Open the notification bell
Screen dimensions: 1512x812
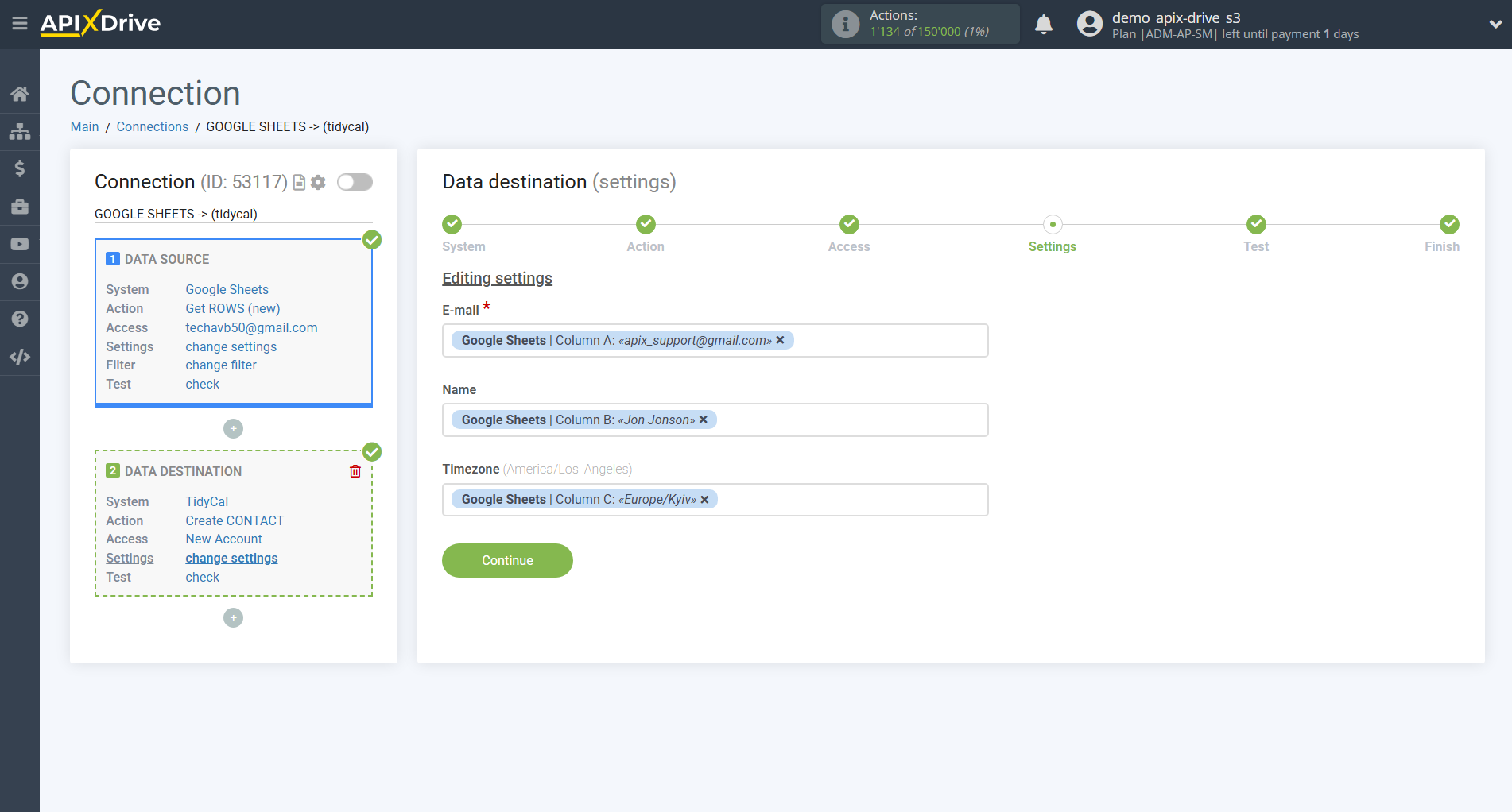pyautogui.click(x=1043, y=24)
